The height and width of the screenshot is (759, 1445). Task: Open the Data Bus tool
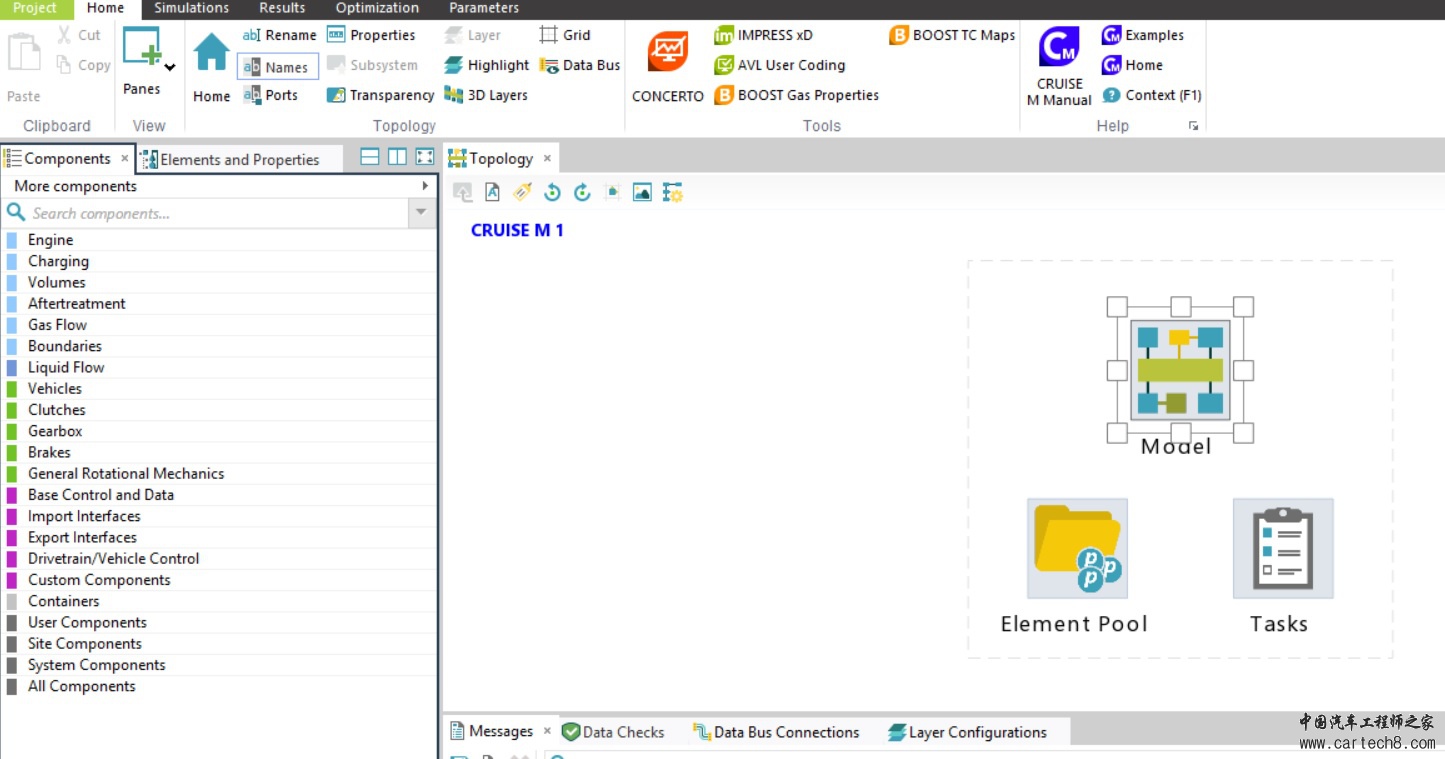click(x=580, y=65)
